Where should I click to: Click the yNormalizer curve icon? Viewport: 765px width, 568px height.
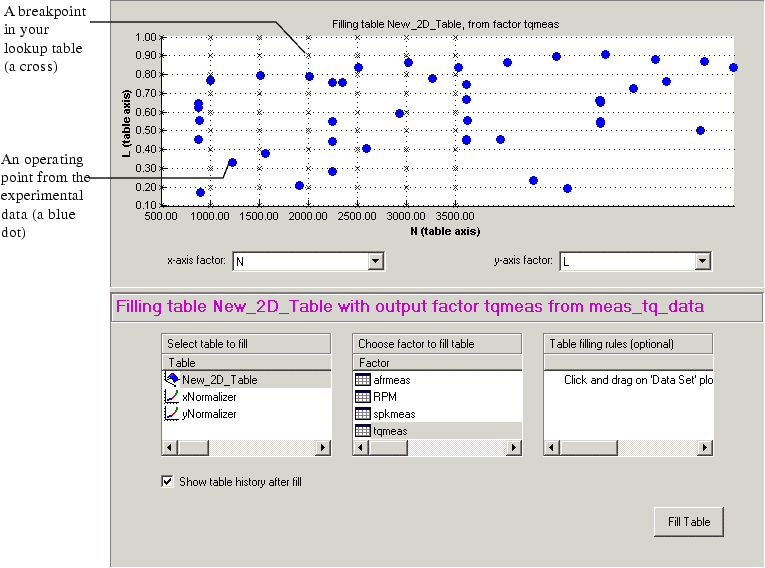point(171,413)
